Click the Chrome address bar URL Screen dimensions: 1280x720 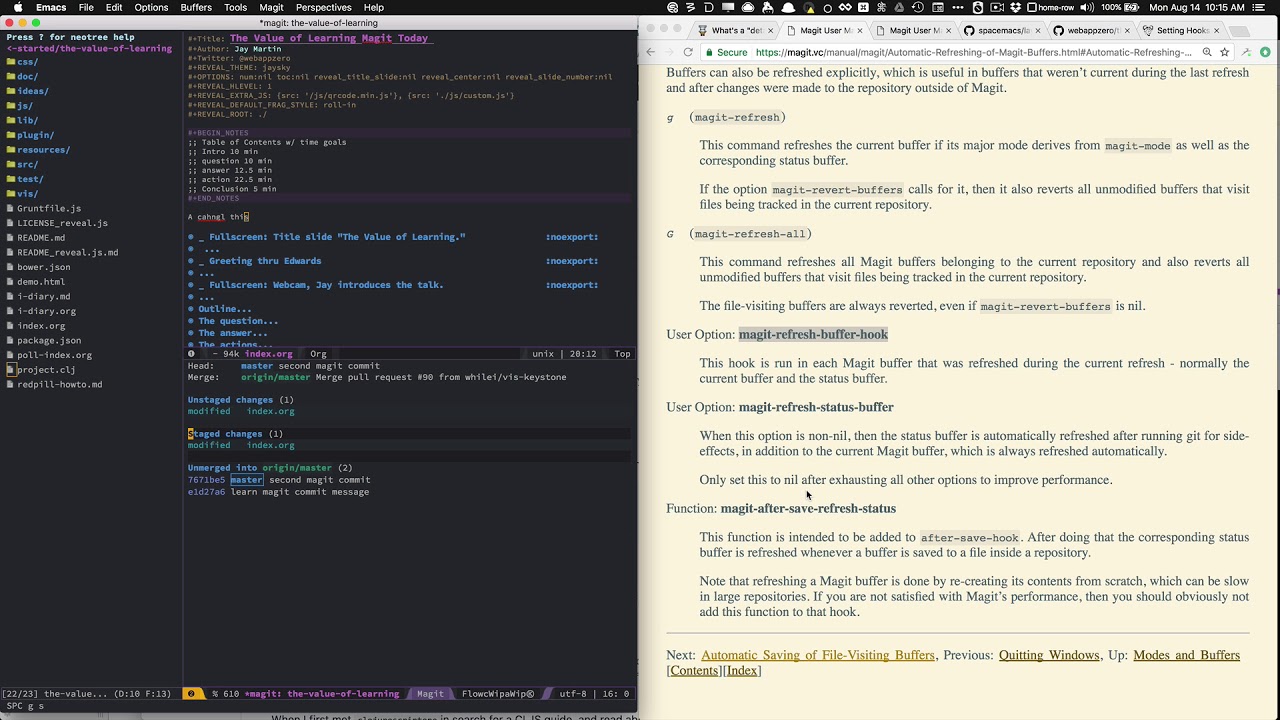click(x=973, y=52)
